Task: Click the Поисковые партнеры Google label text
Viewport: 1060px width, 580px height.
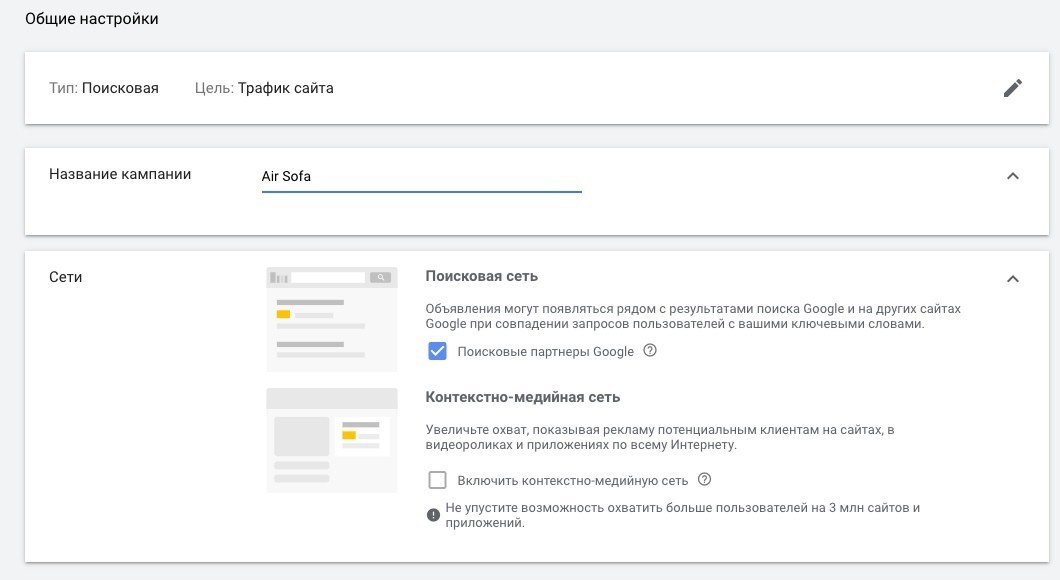Action: (x=546, y=352)
